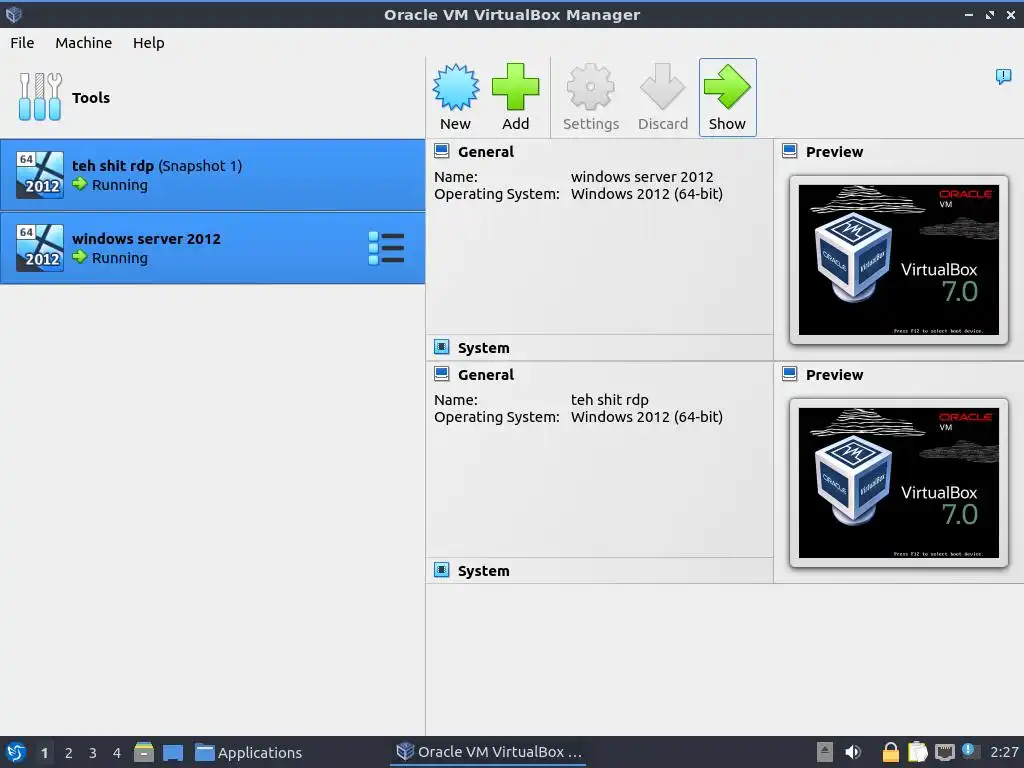The image size is (1024, 768).
Task: Click upper Operating System value Windows 2012 (64-bit)
Action: [647, 194]
